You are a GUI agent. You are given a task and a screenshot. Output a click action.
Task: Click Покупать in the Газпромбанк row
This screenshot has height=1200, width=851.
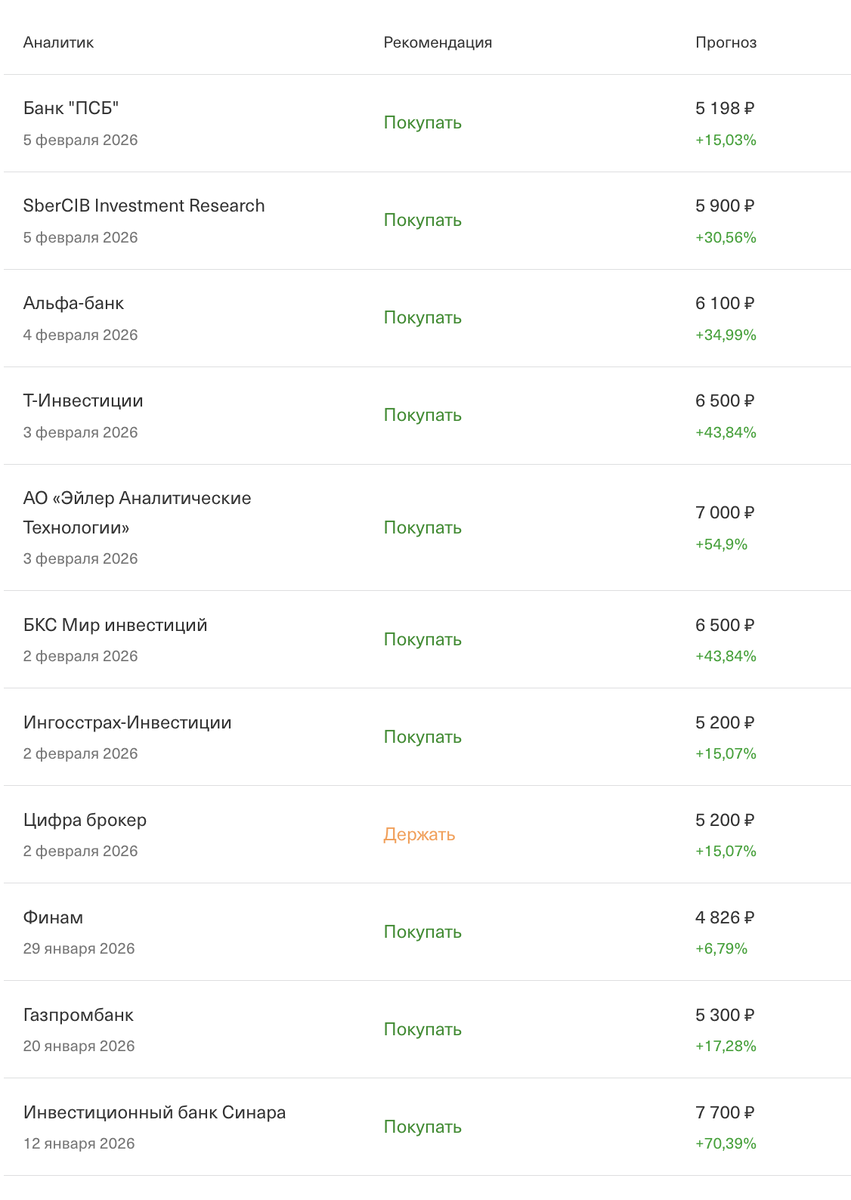[423, 1029]
